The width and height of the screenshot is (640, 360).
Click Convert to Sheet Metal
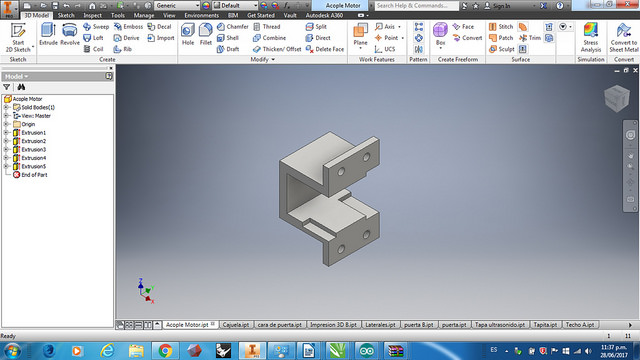click(x=624, y=38)
